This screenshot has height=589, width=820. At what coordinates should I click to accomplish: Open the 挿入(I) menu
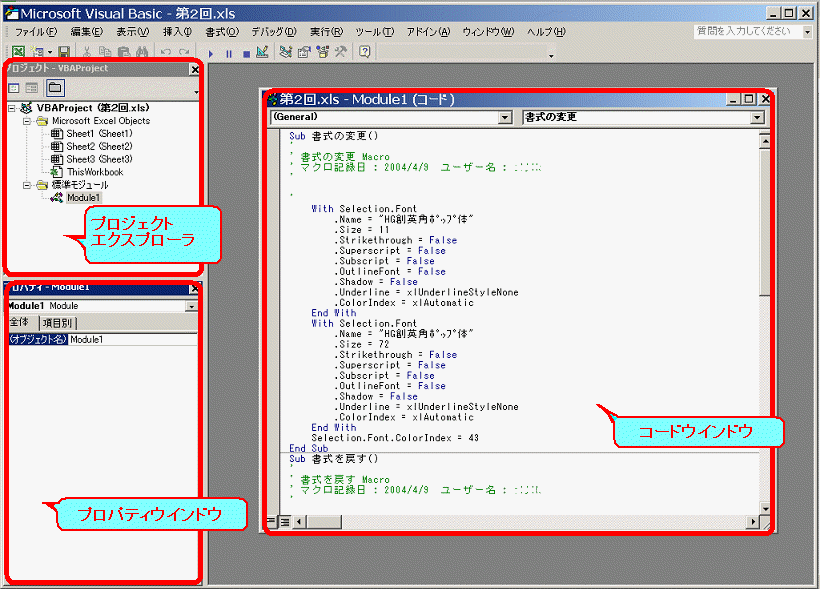click(177, 32)
